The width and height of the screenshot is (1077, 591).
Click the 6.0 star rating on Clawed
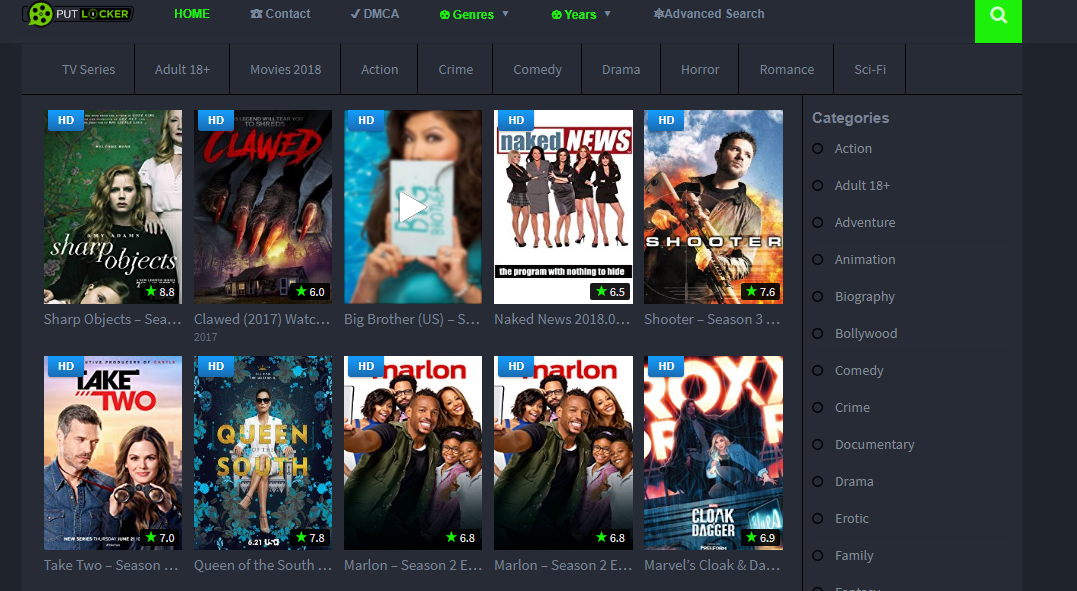pyautogui.click(x=310, y=291)
